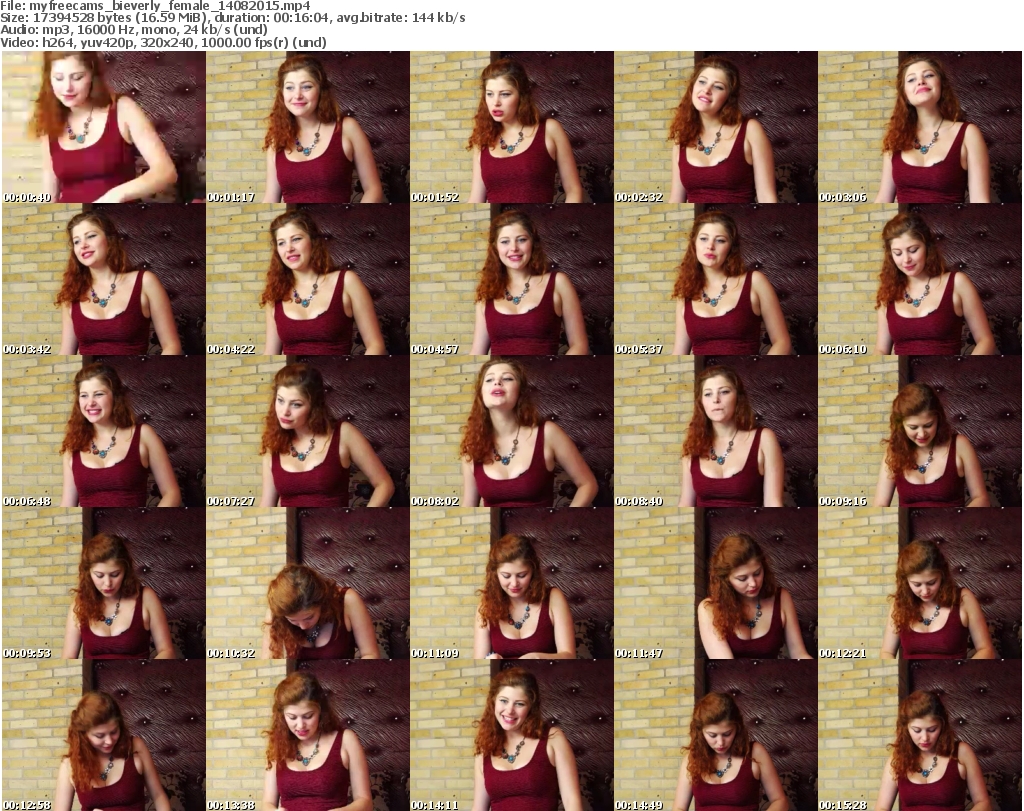Pick the thumbnail stamped 00:06:48

tap(104, 431)
